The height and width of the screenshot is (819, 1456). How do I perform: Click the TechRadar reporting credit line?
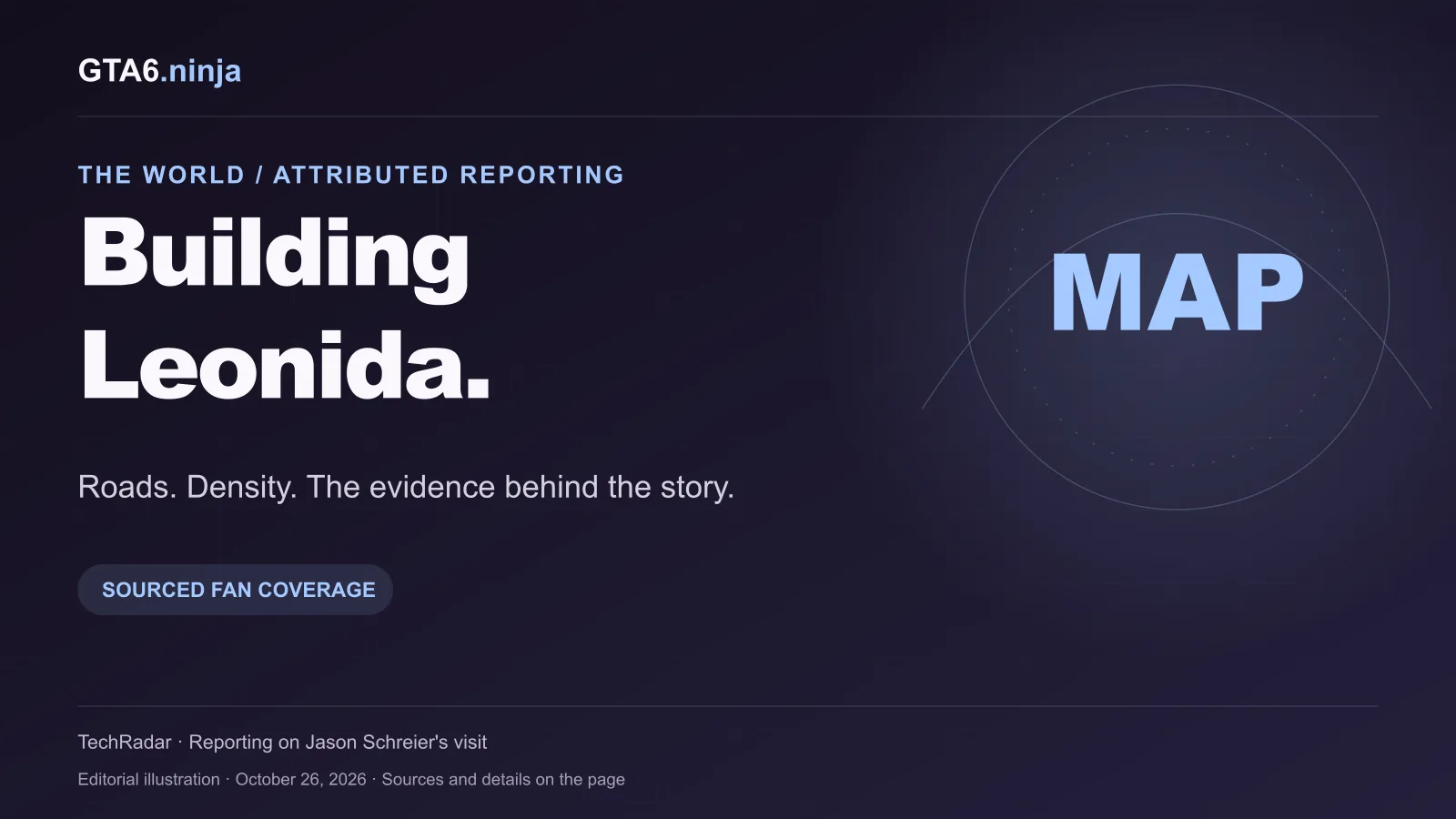(282, 743)
